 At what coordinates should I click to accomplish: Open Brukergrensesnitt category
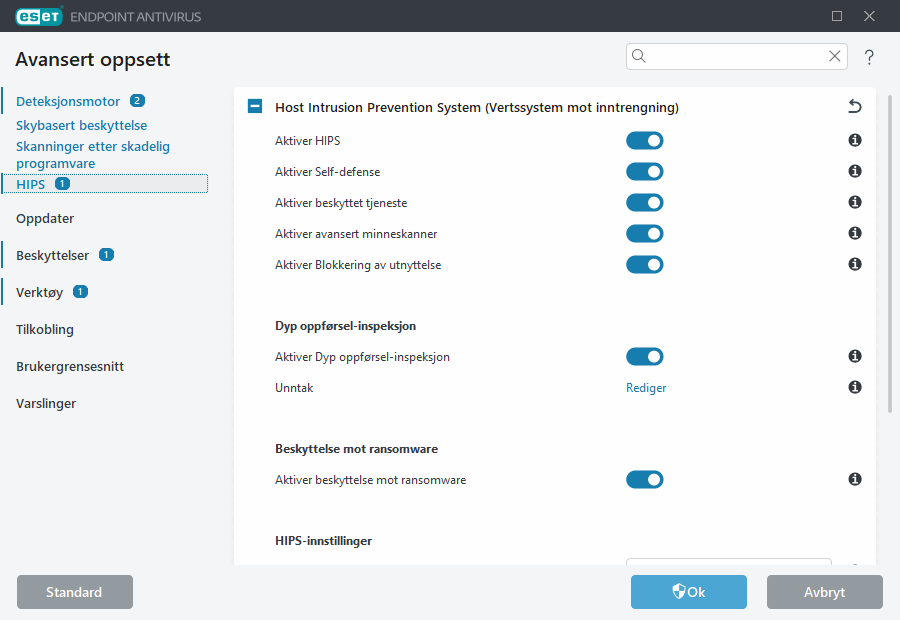(70, 366)
